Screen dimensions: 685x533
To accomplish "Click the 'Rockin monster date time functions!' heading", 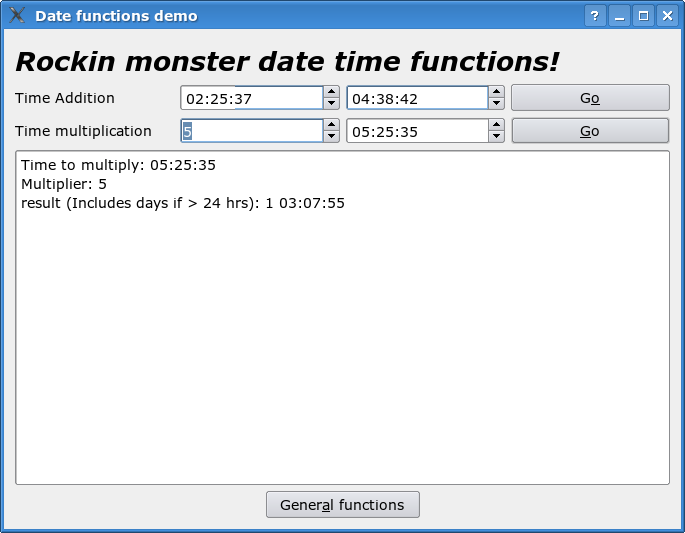I will 287,61.
